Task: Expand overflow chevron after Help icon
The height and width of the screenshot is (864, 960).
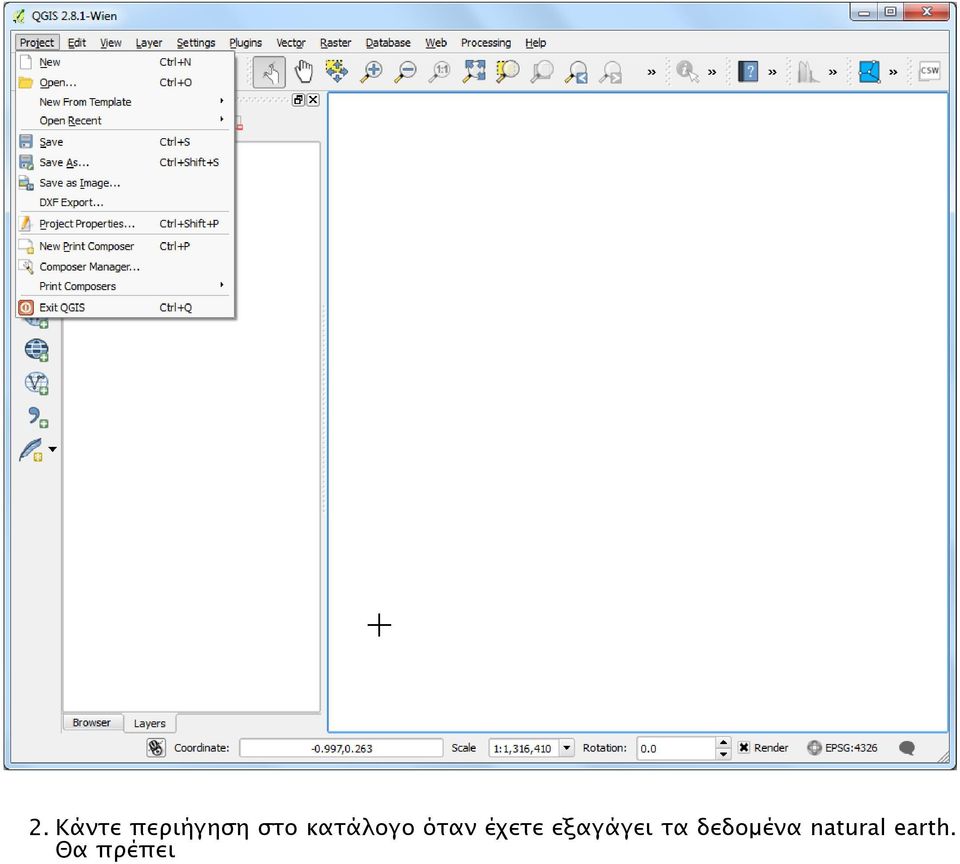Action: tap(772, 72)
